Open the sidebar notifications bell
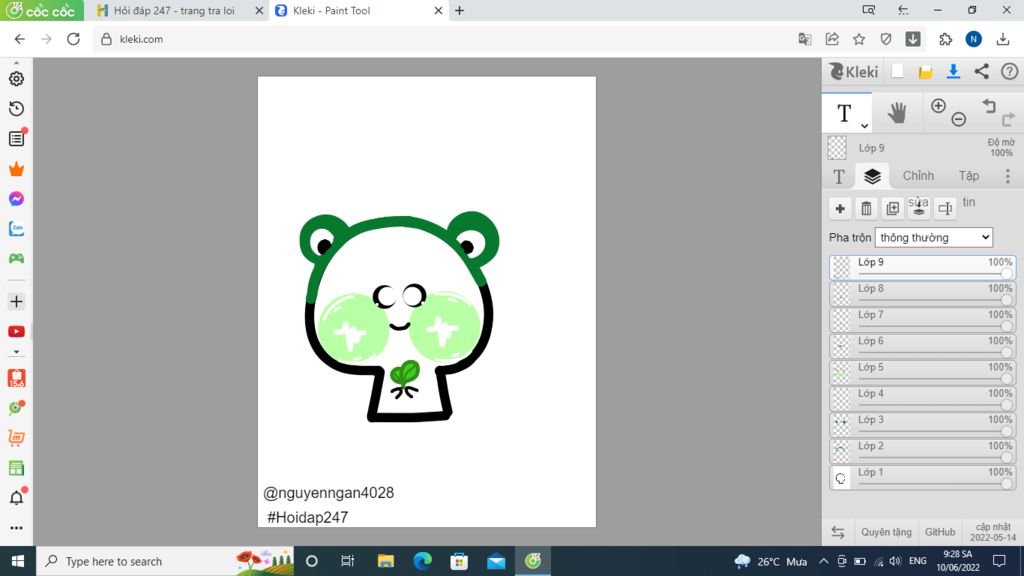Viewport: 1024px width, 576px height. point(16,498)
